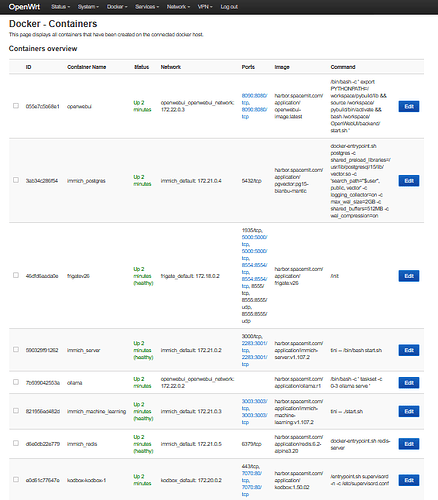This screenshot has width=438, height=500.
Task: Open frigate port link 8554:8554/tcp
Action: [254, 269]
